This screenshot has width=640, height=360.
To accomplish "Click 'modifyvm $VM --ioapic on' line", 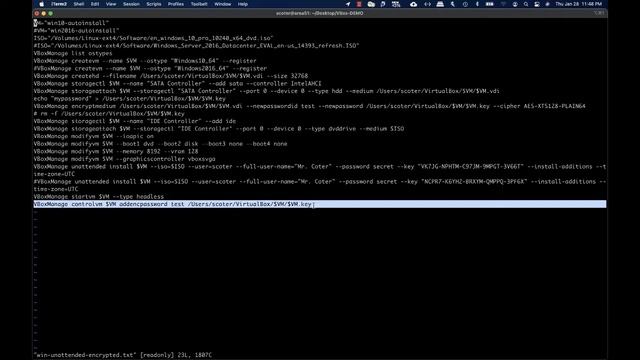I will tap(93, 136).
